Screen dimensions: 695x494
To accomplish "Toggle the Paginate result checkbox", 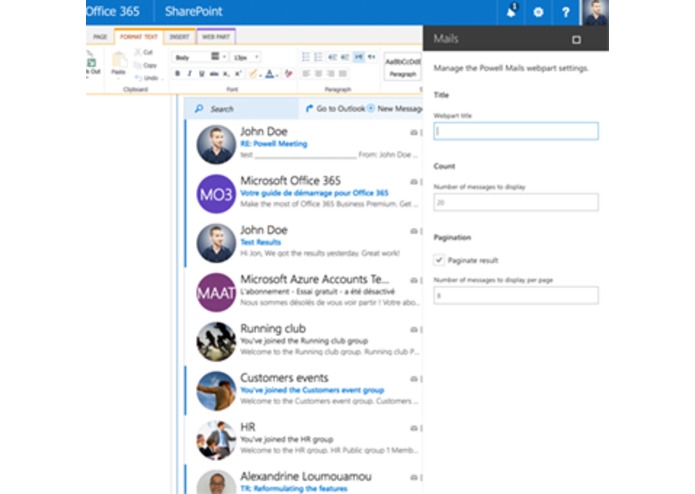I will point(439,260).
